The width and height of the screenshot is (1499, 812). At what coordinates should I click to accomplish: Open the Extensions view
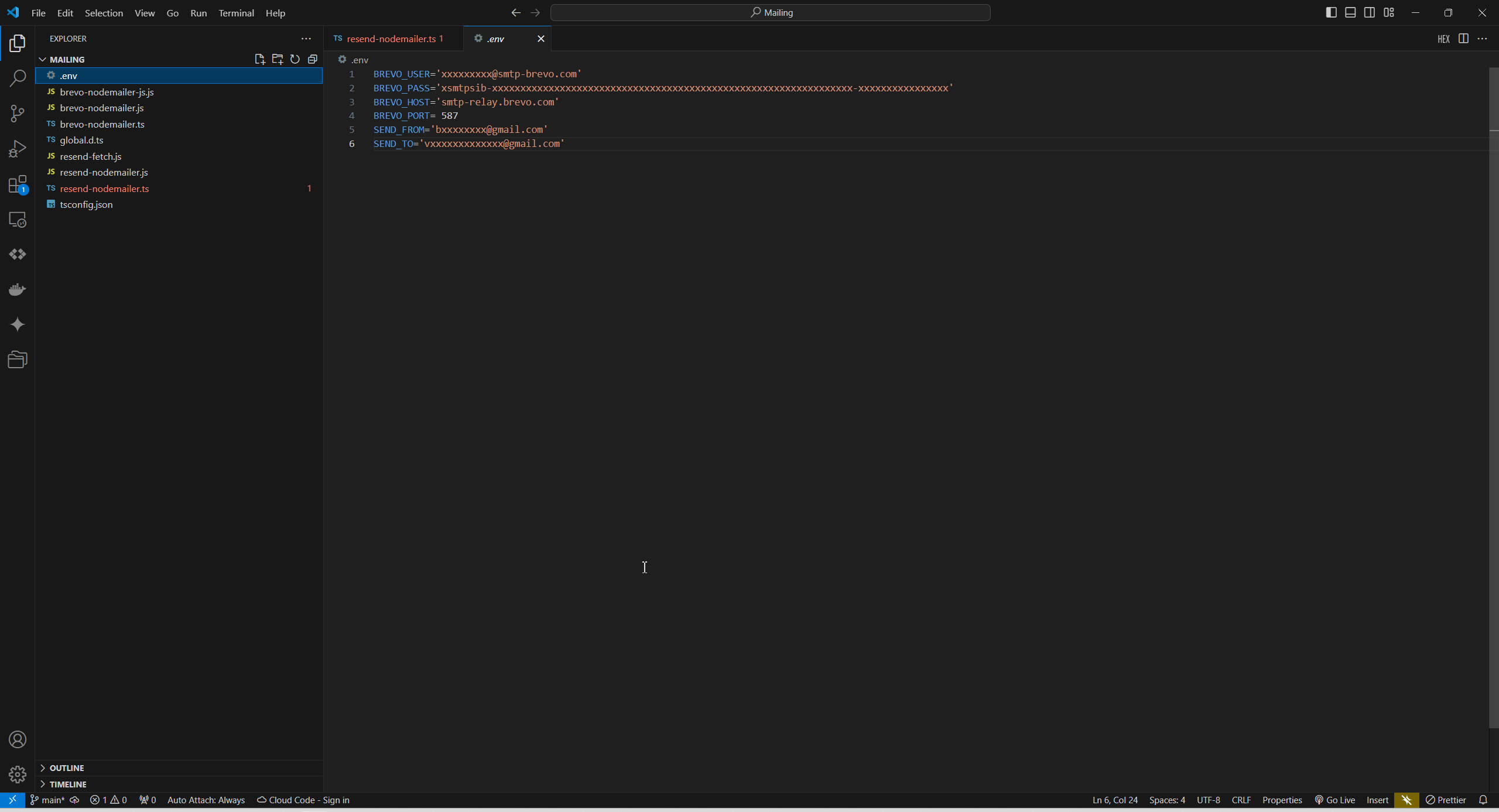(x=18, y=184)
